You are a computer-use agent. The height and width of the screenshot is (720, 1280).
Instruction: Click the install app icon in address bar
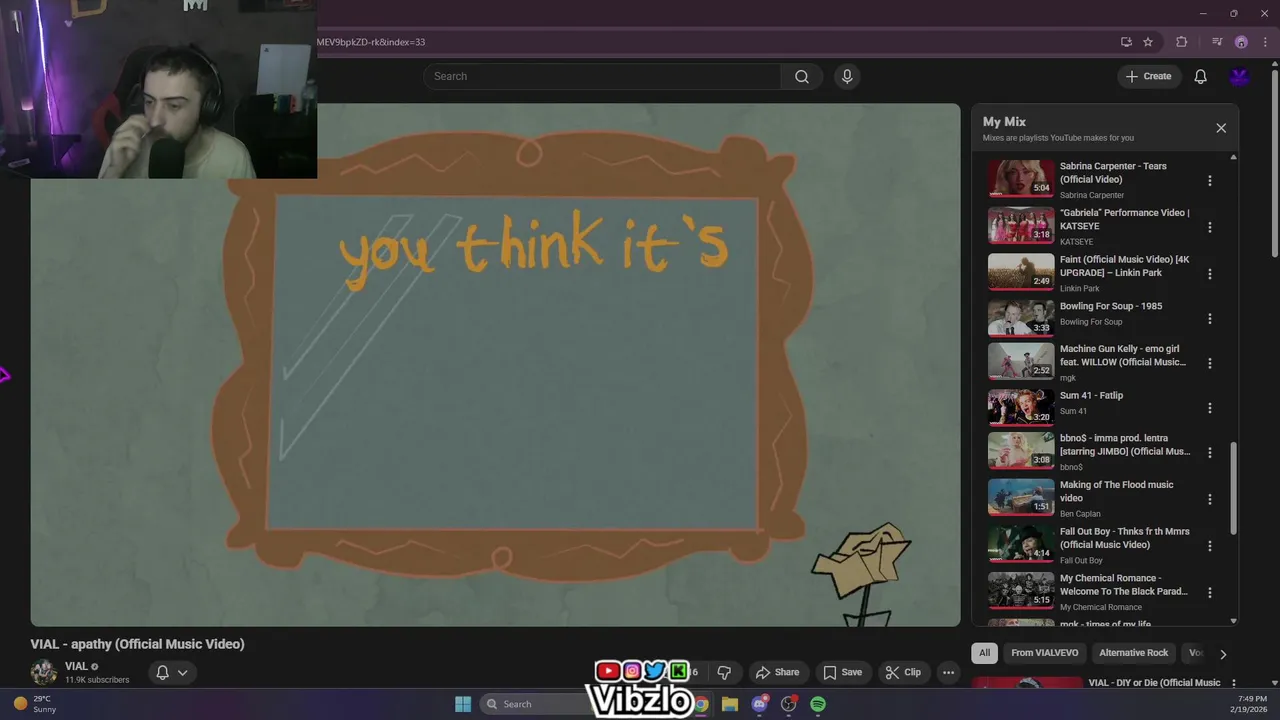tap(1126, 42)
